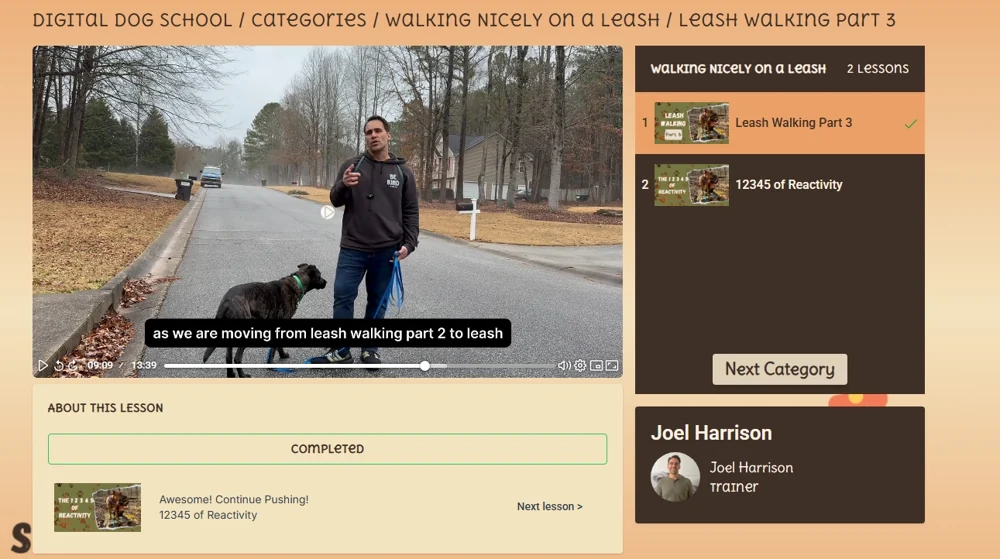Click the About This Lesson heading
The height and width of the screenshot is (559, 1000).
105,408
